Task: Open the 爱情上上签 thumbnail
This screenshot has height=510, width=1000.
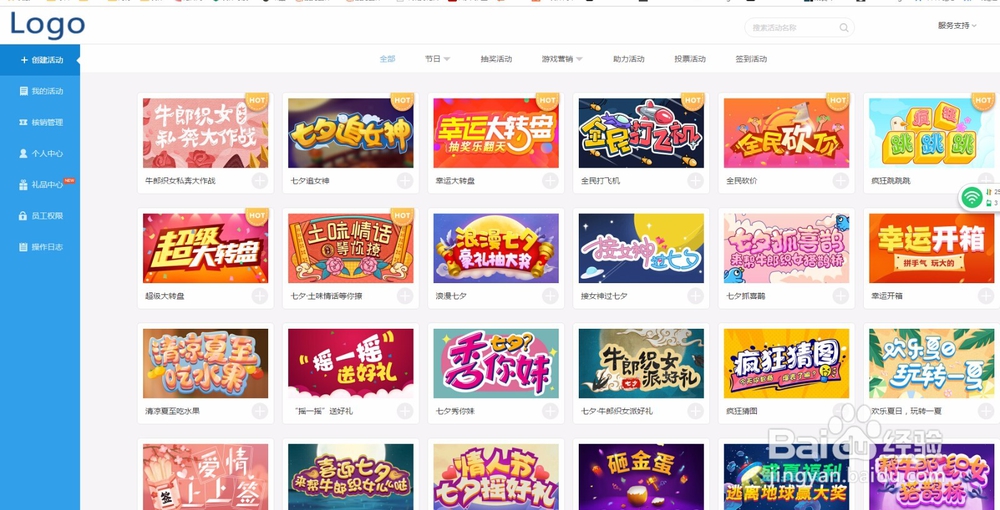Action: click(205, 477)
